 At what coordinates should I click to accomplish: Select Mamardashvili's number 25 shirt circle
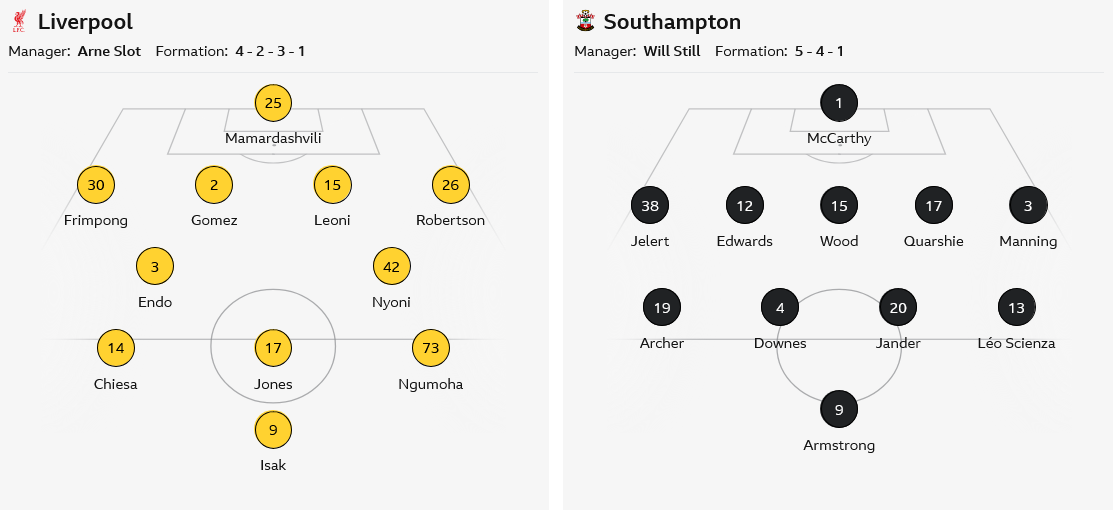click(273, 102)
